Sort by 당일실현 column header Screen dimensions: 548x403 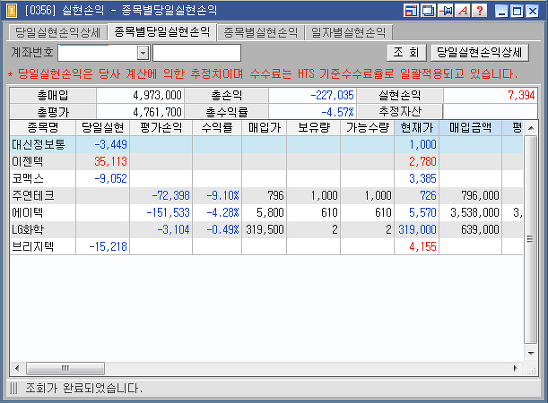(x=102, y=128)
